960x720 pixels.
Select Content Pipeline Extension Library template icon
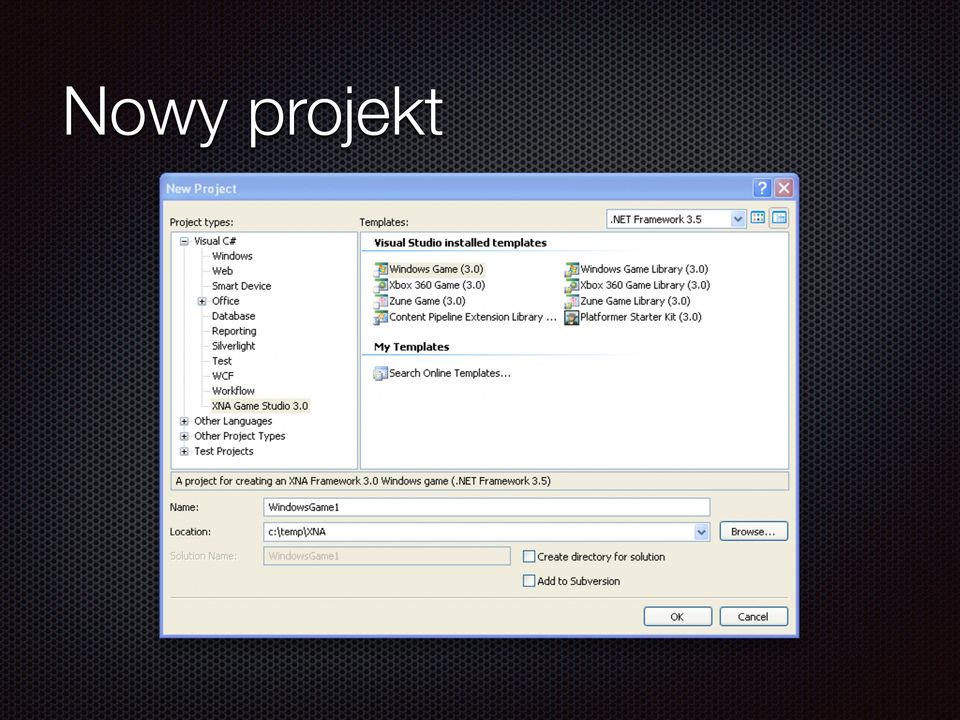(x=380, y=317)
